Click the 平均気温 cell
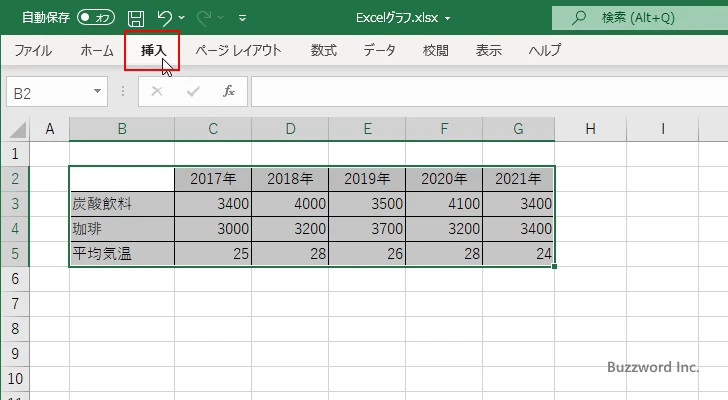 pyautogui.click(x=122, y=254)
